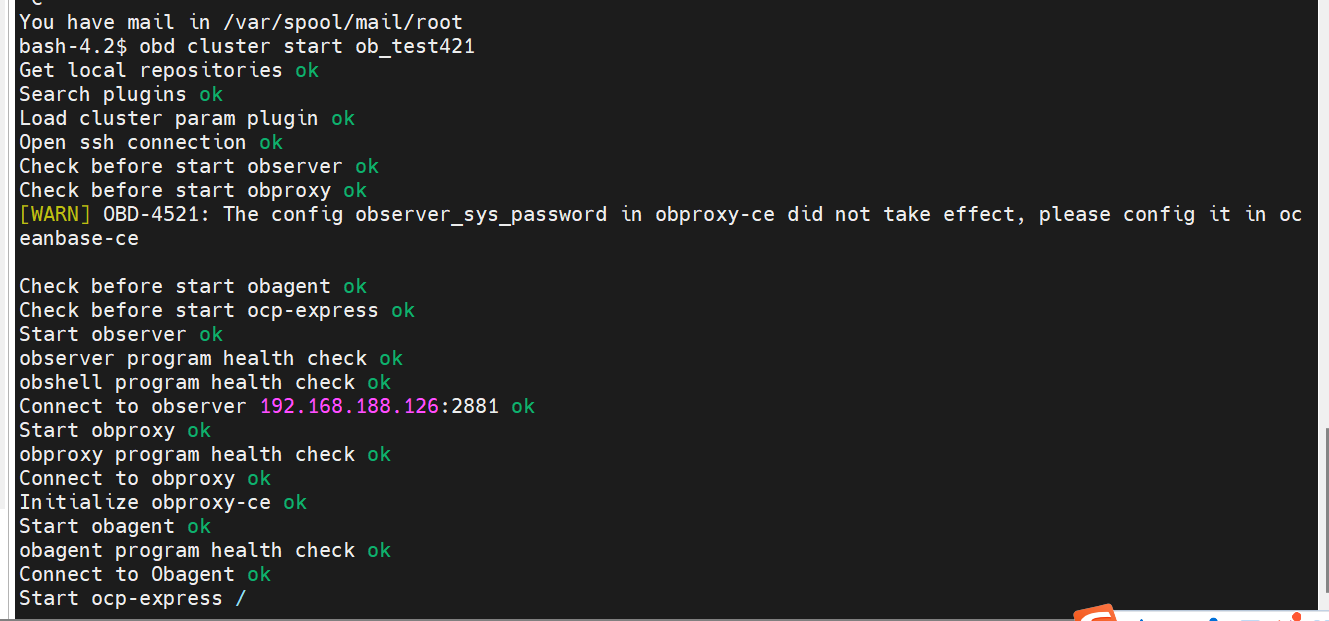Click the bash-4.2$ prompt
This screenshot has height=621, width=1329.
pyautogui.click(x=73, y=46)
